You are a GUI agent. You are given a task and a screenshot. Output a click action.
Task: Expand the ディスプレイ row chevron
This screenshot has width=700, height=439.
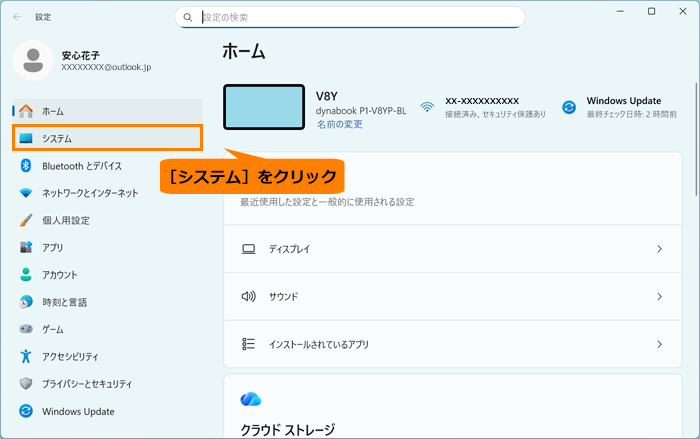pos(659,249)
